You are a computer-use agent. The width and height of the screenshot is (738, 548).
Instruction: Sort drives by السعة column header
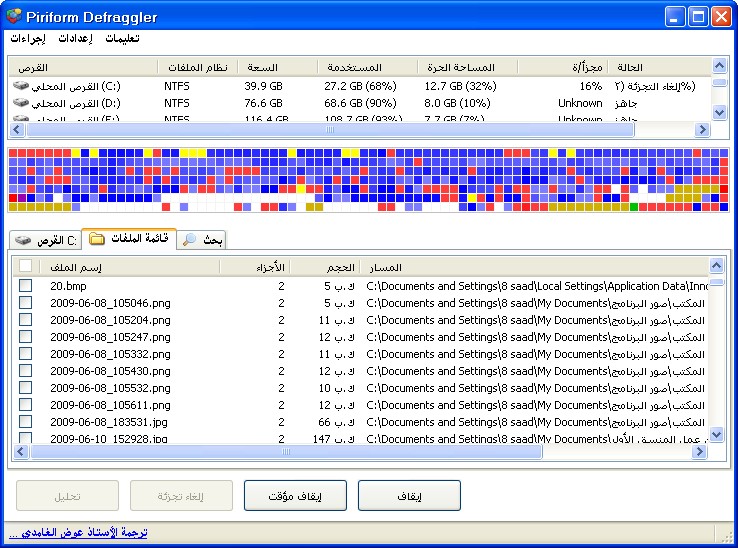tap(278, 67)
